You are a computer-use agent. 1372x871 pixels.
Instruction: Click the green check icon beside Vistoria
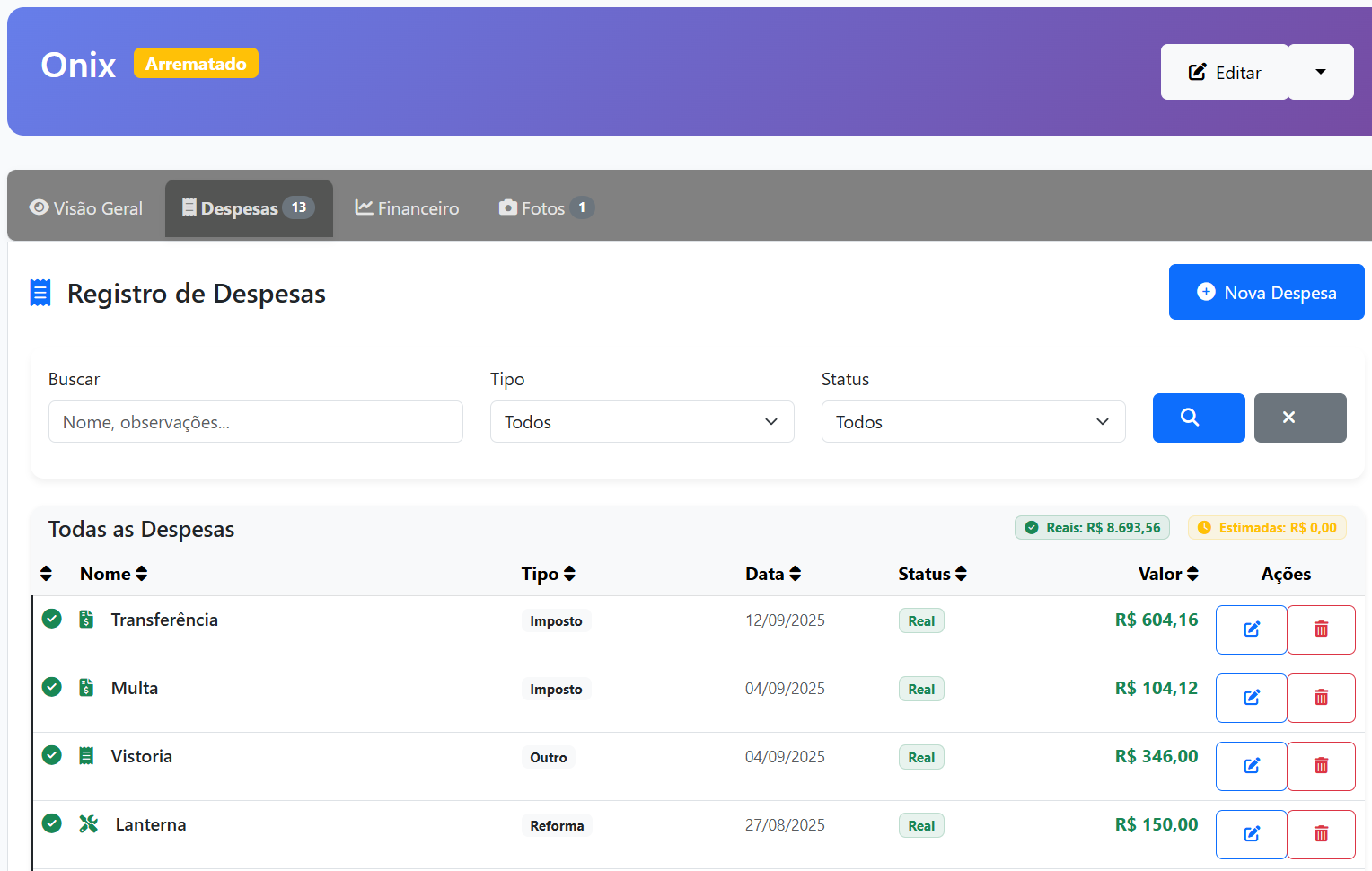click(x=52, y=755)
